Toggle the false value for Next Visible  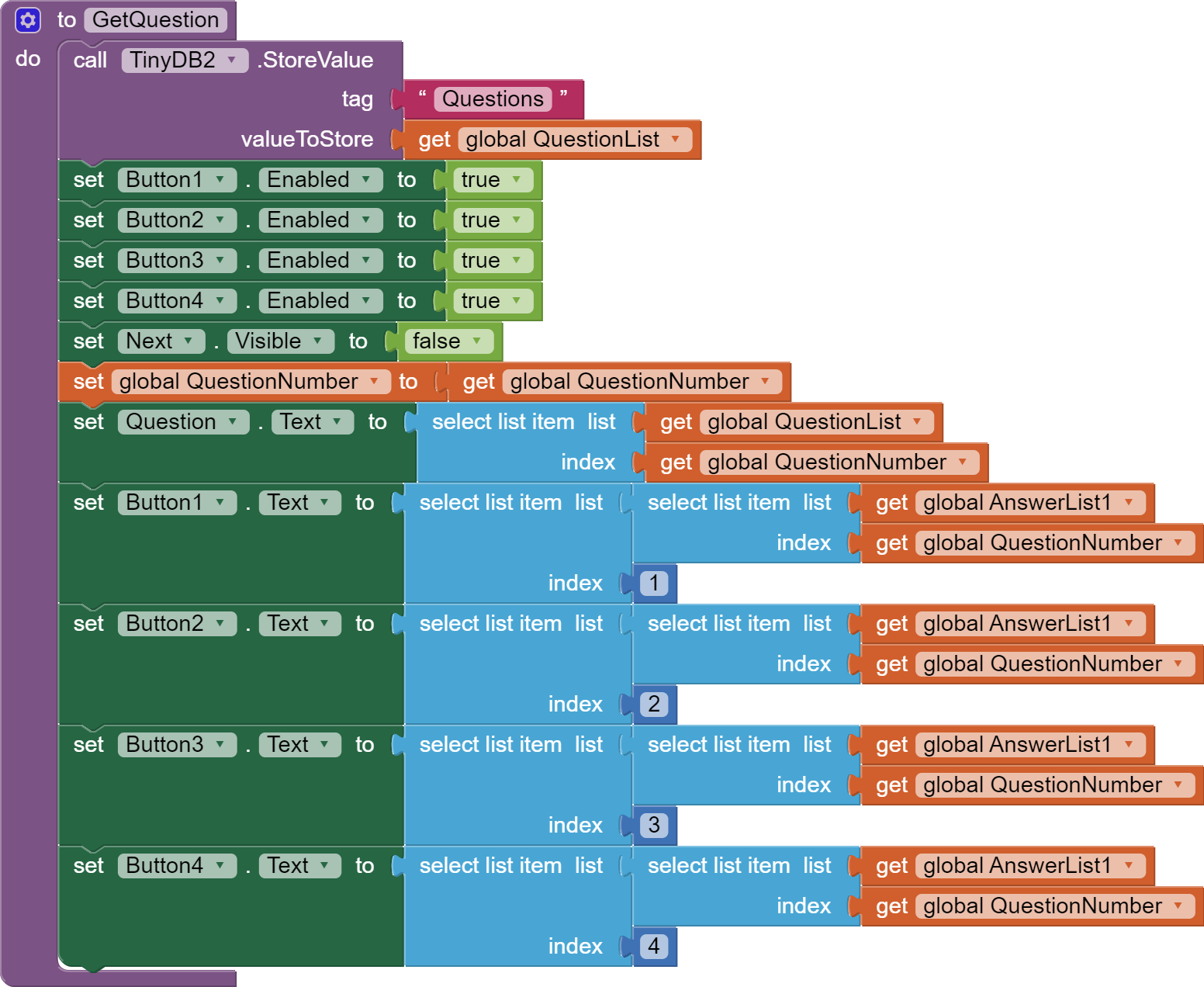[x=476, y=341]
